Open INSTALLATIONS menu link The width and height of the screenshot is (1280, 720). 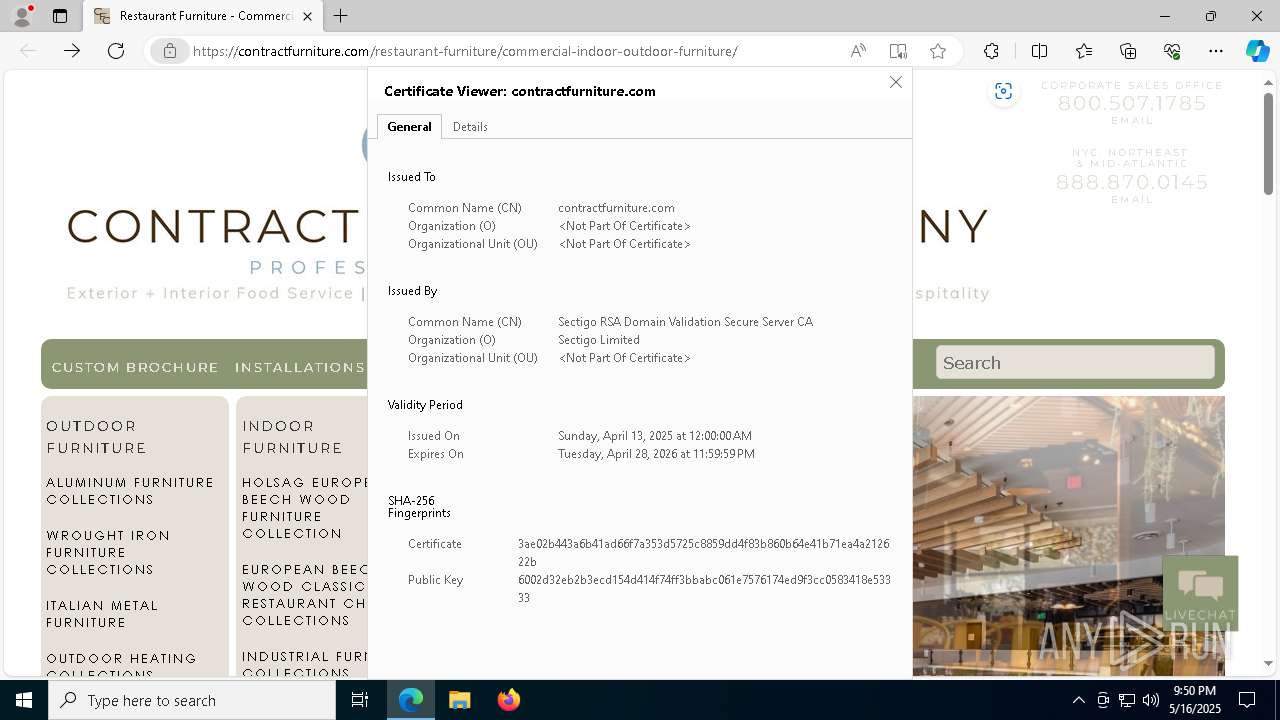[x=300, y=367]
